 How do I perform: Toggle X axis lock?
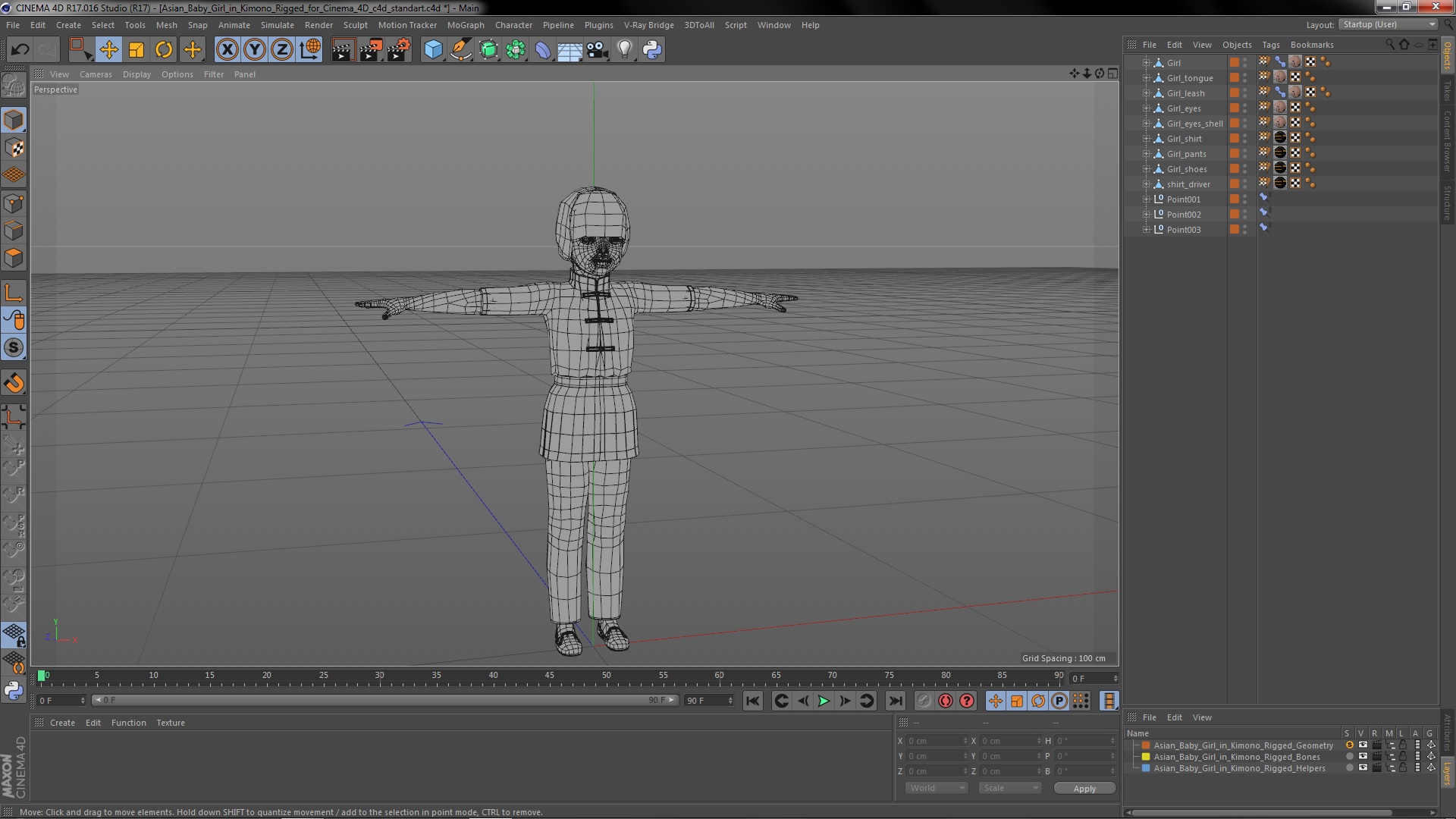pos(227,50)
